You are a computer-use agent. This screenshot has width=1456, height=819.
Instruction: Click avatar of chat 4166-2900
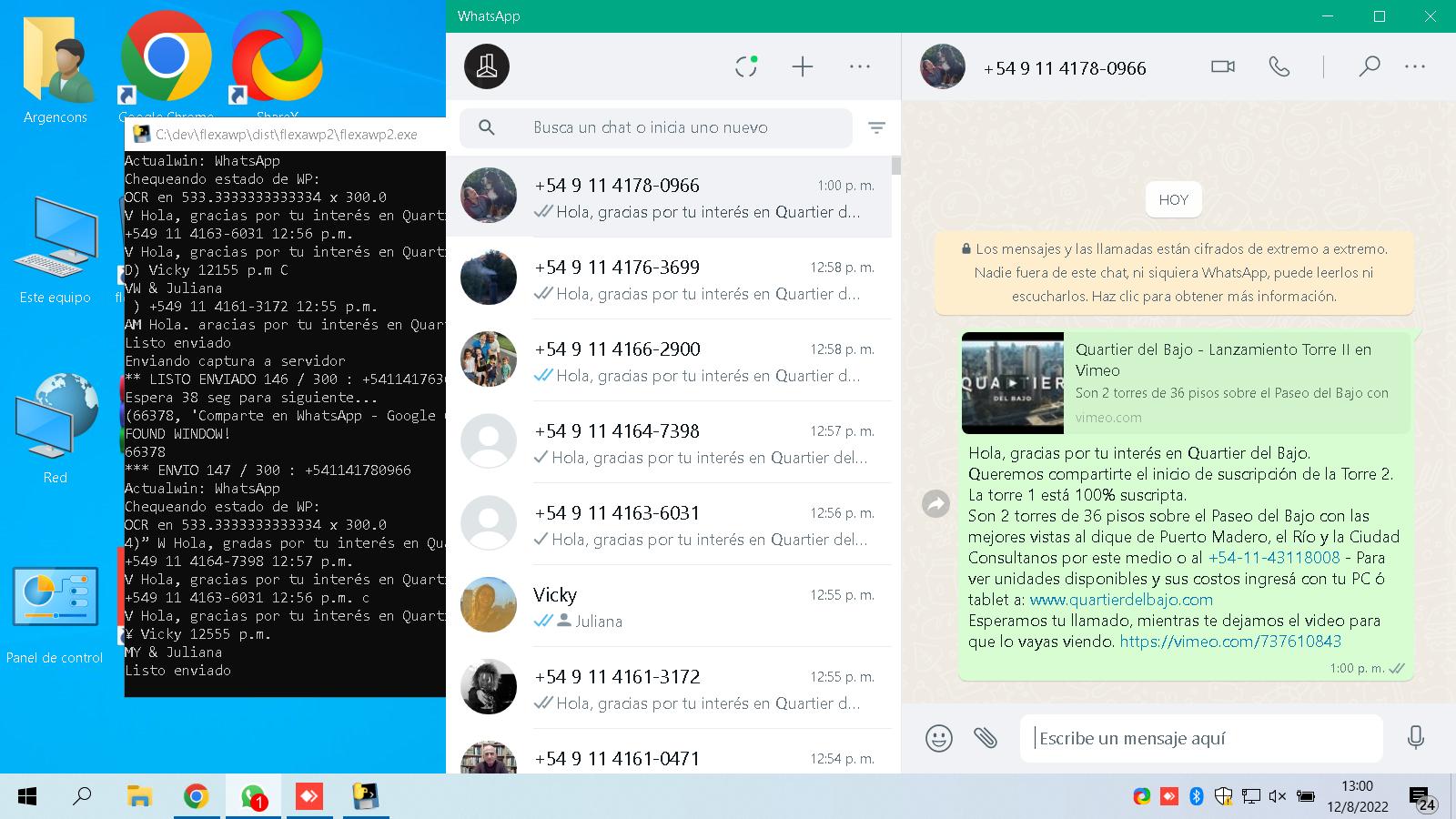[489, 359]
